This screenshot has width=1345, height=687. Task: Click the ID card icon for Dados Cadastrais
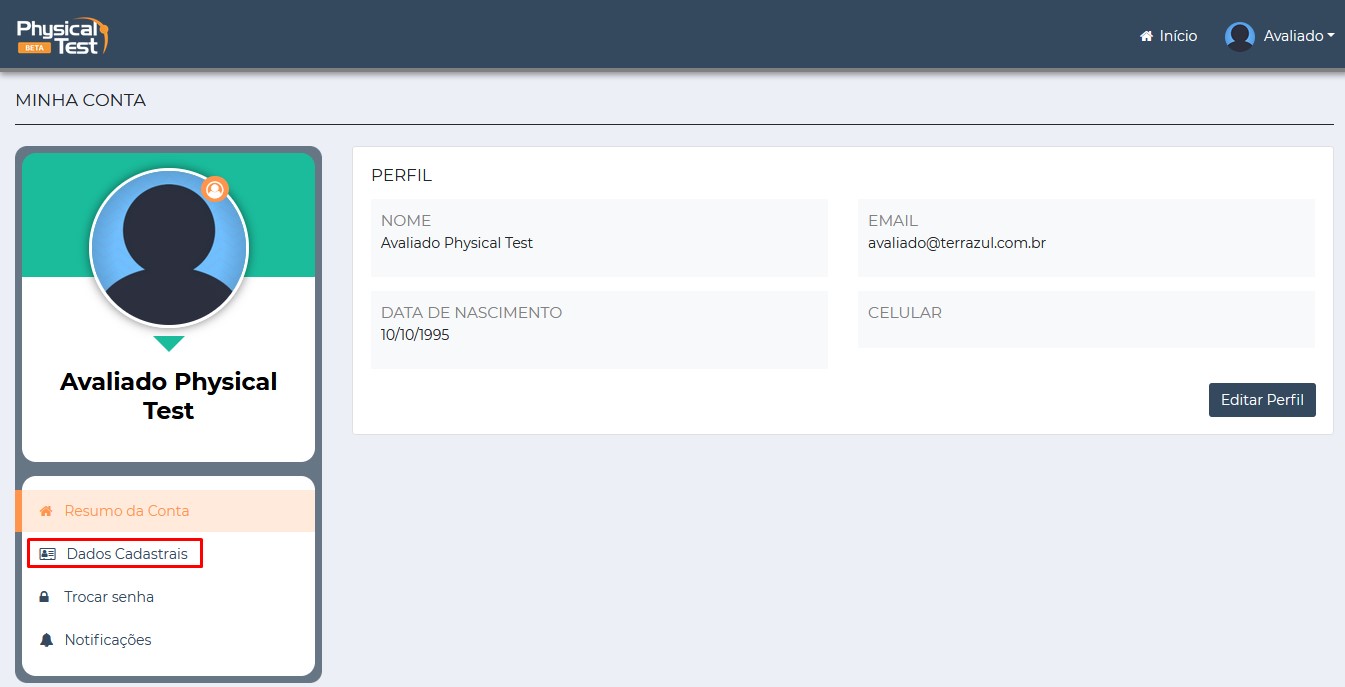pos(47,554)
